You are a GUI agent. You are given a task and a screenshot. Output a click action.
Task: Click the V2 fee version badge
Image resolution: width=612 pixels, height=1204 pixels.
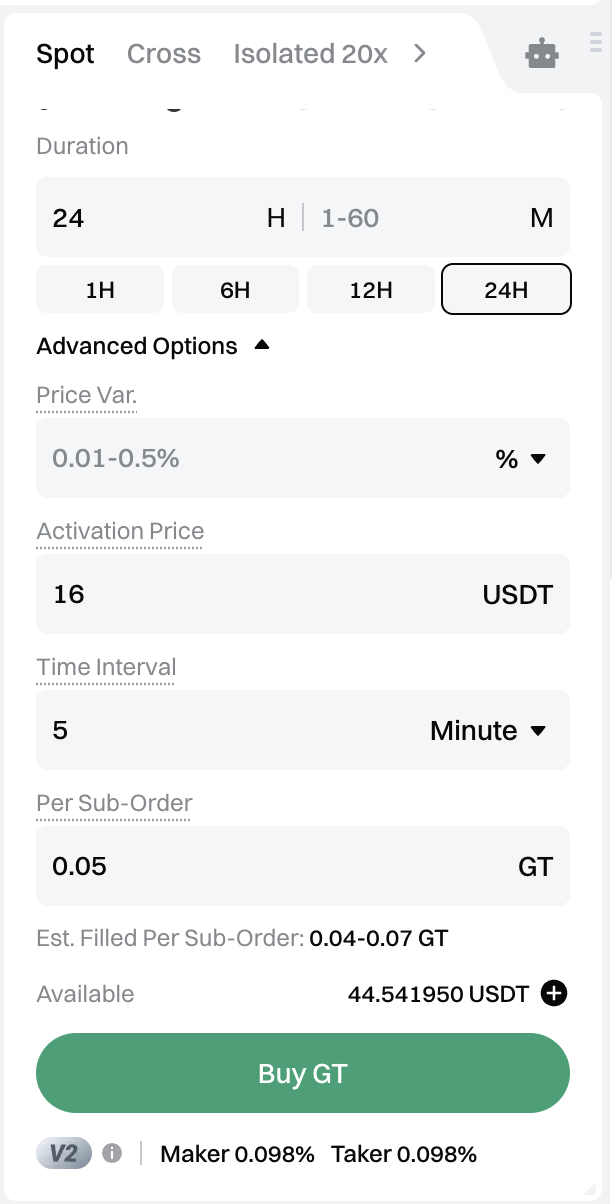64,1154
